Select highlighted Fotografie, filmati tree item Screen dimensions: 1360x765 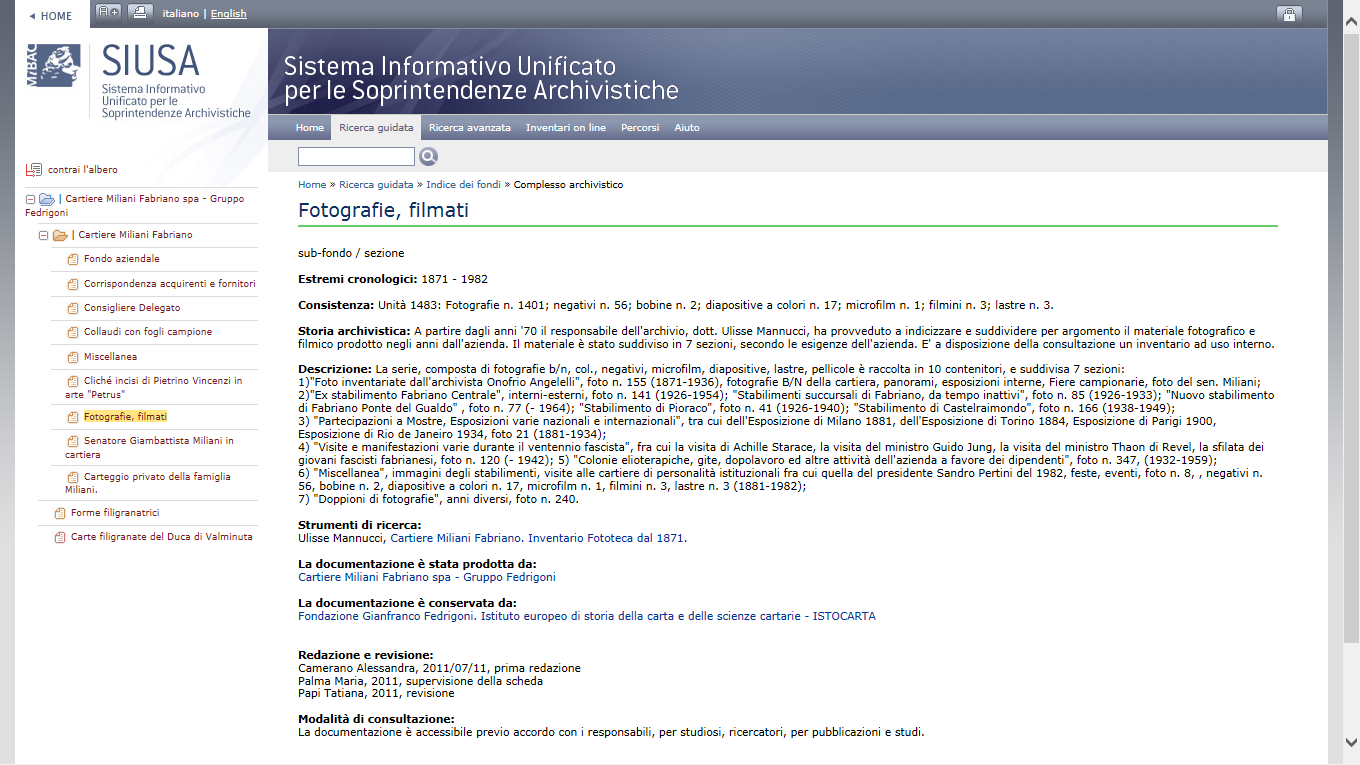click(x=125, y=416)
